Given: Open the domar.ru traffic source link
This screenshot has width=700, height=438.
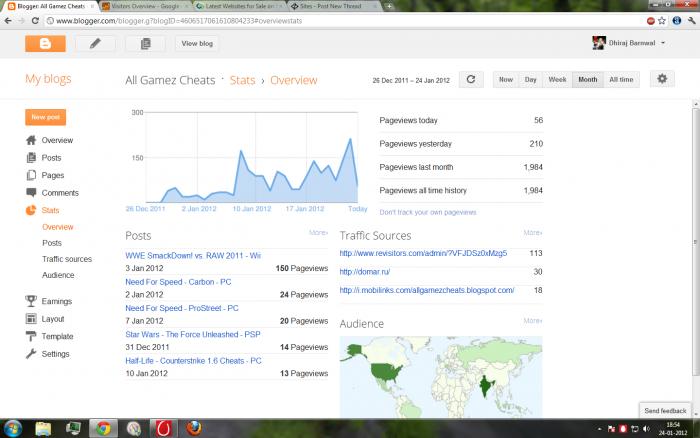Looking at the screenshot, I should tap(365, 271).
